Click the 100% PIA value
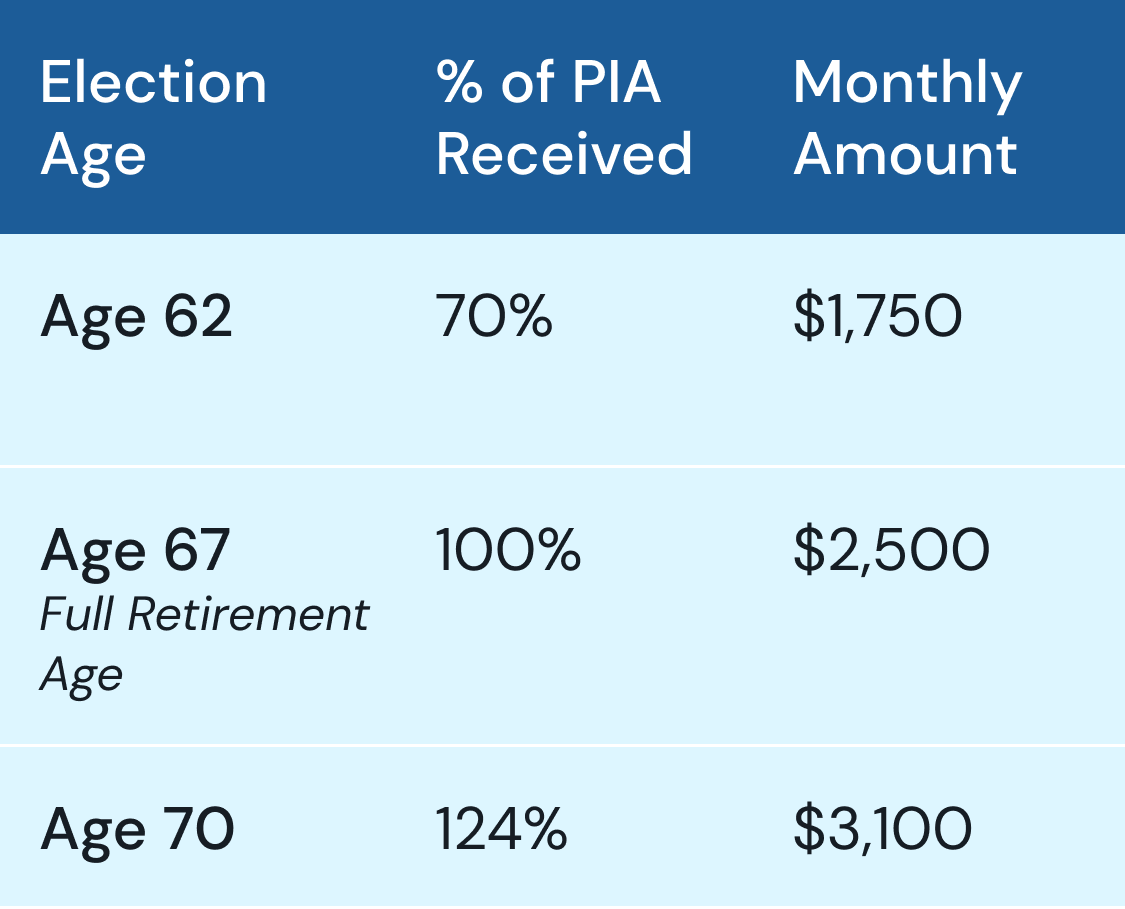1125x909 pixels. point(508,549)
